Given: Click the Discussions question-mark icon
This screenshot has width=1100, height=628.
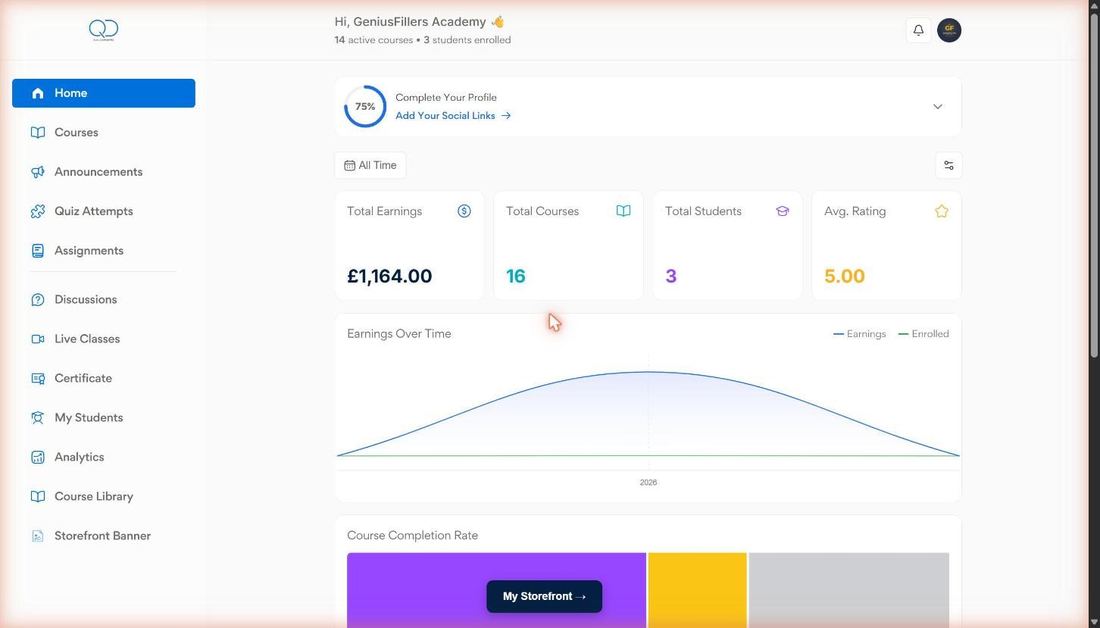Looking at the screenshot, I should coord(38,300).
